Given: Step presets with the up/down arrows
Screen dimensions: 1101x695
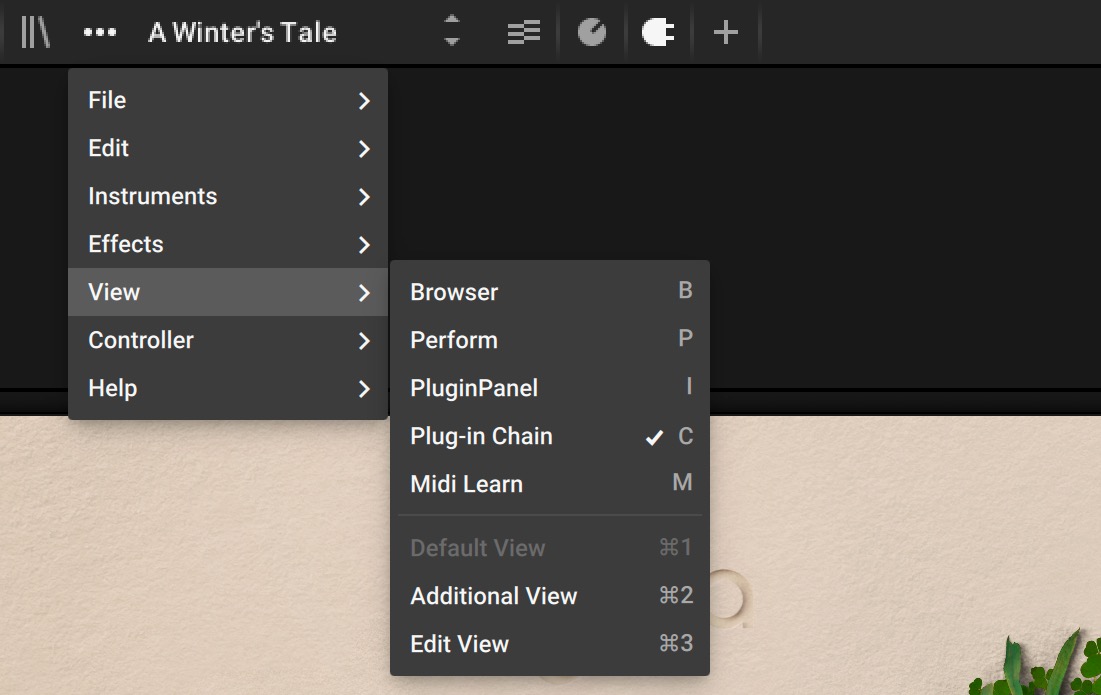Looking at the screenshot, I should [452, 31].
